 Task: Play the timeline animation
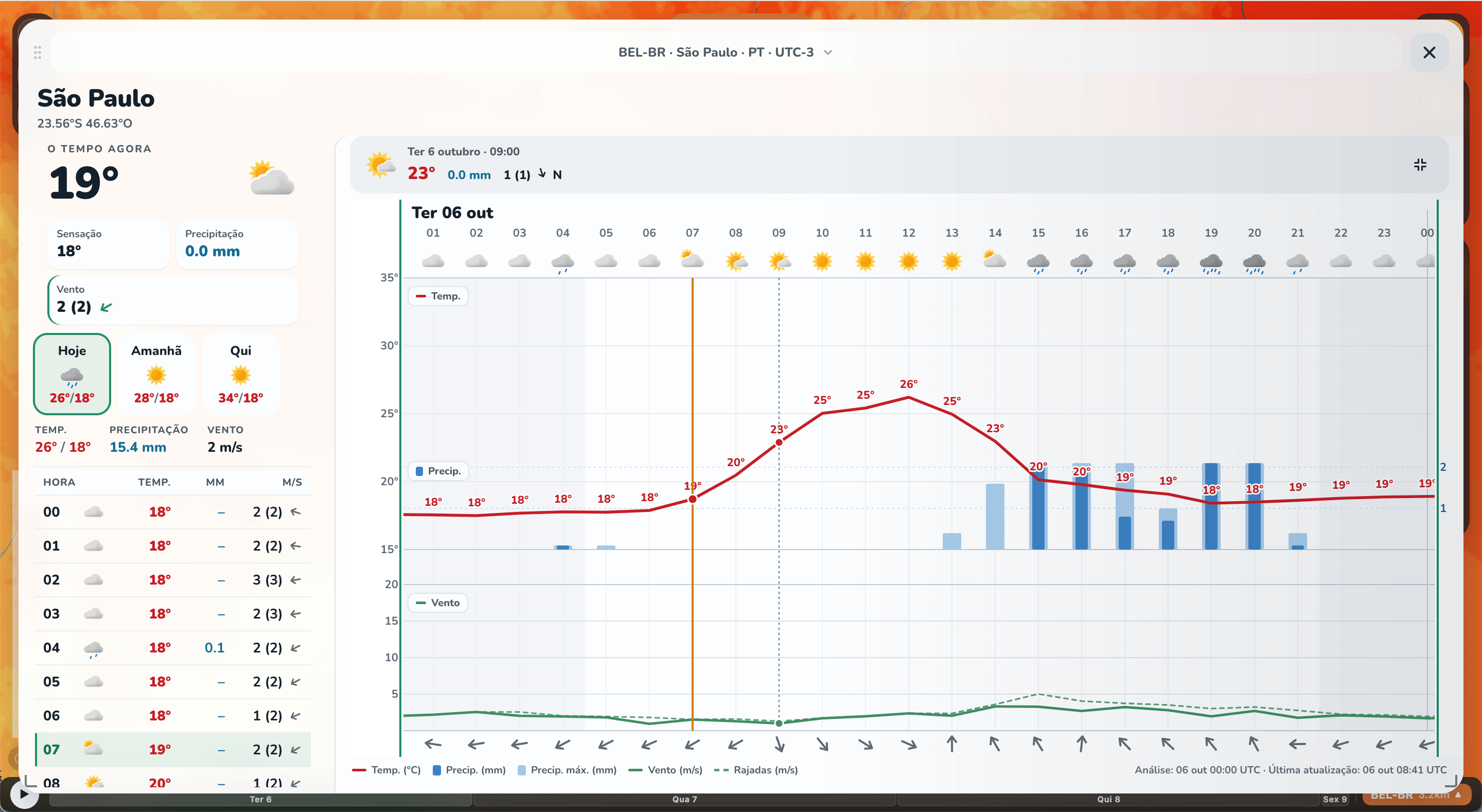click(24, 794)
